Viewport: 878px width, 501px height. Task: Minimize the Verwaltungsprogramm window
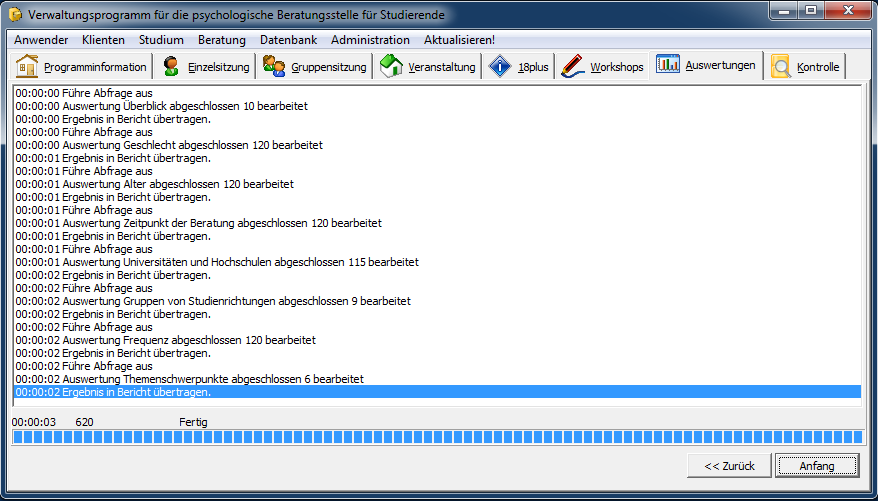click(x=784, y=11)
